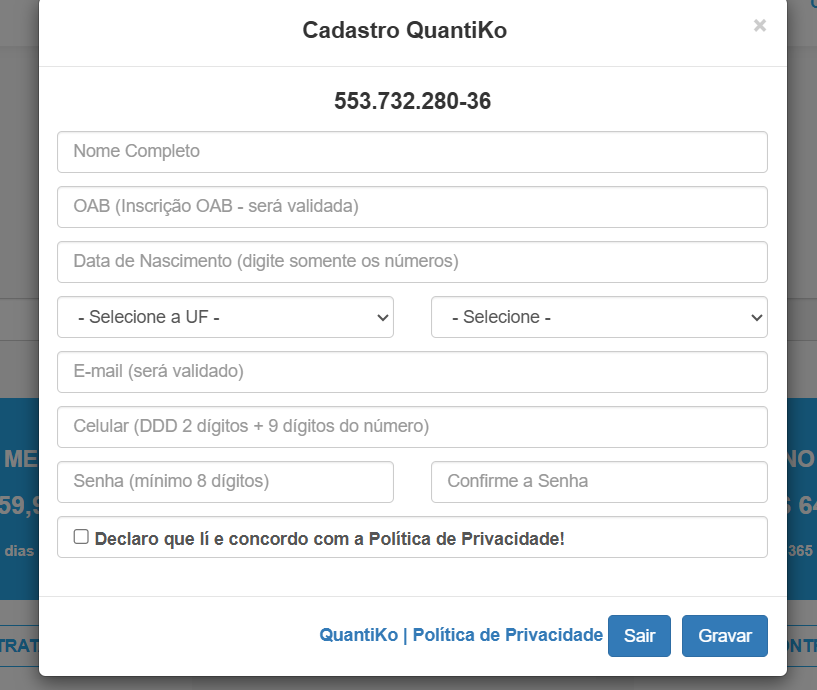Screen dimensions: 817x690
Task: Open QuantiKo Política de Privacidade link
Action: [x=461, y=635]
